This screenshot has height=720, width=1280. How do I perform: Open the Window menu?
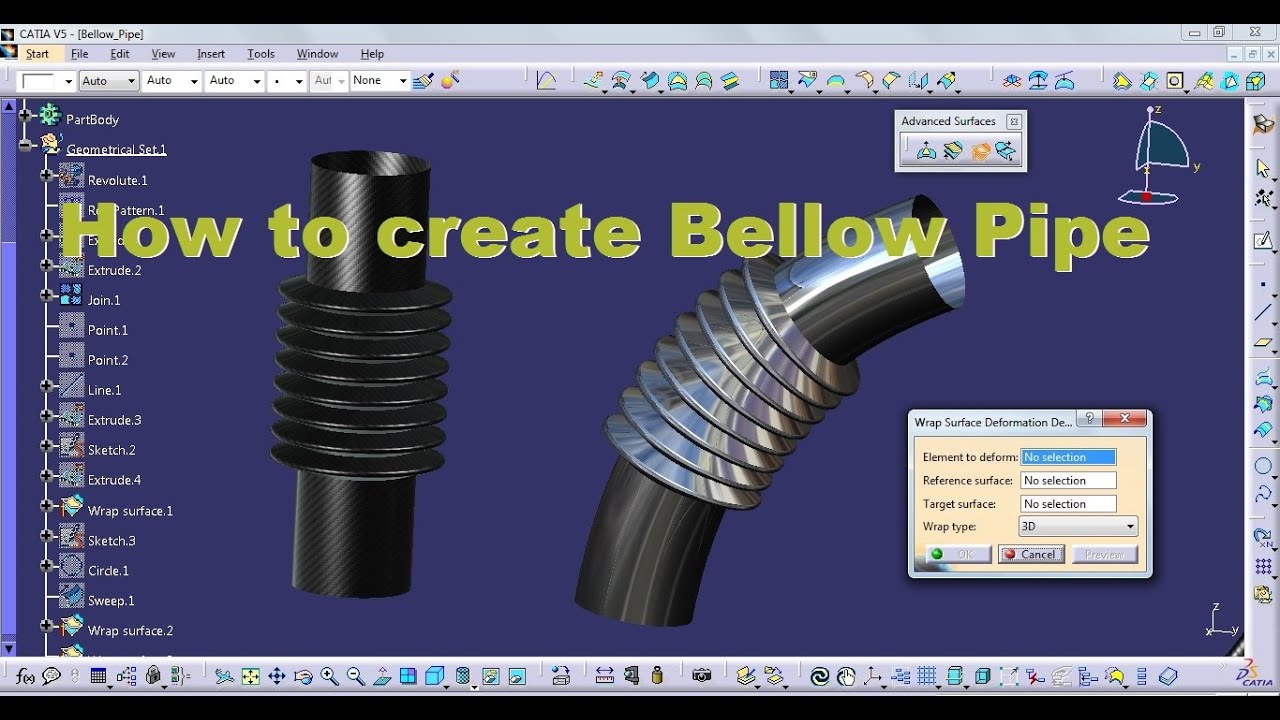click(317, 54)
